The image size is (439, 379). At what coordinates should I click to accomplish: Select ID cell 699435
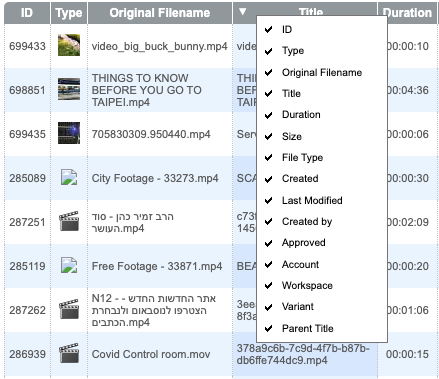coord(27,134)
